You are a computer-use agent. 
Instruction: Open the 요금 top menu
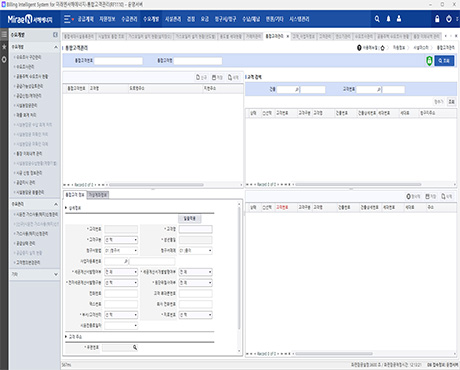click(205, 19)
